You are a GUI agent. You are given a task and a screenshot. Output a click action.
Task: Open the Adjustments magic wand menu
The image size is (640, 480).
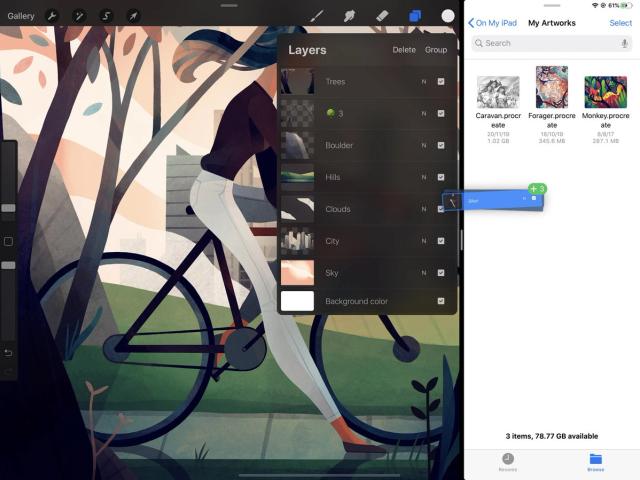pos(79,16)
